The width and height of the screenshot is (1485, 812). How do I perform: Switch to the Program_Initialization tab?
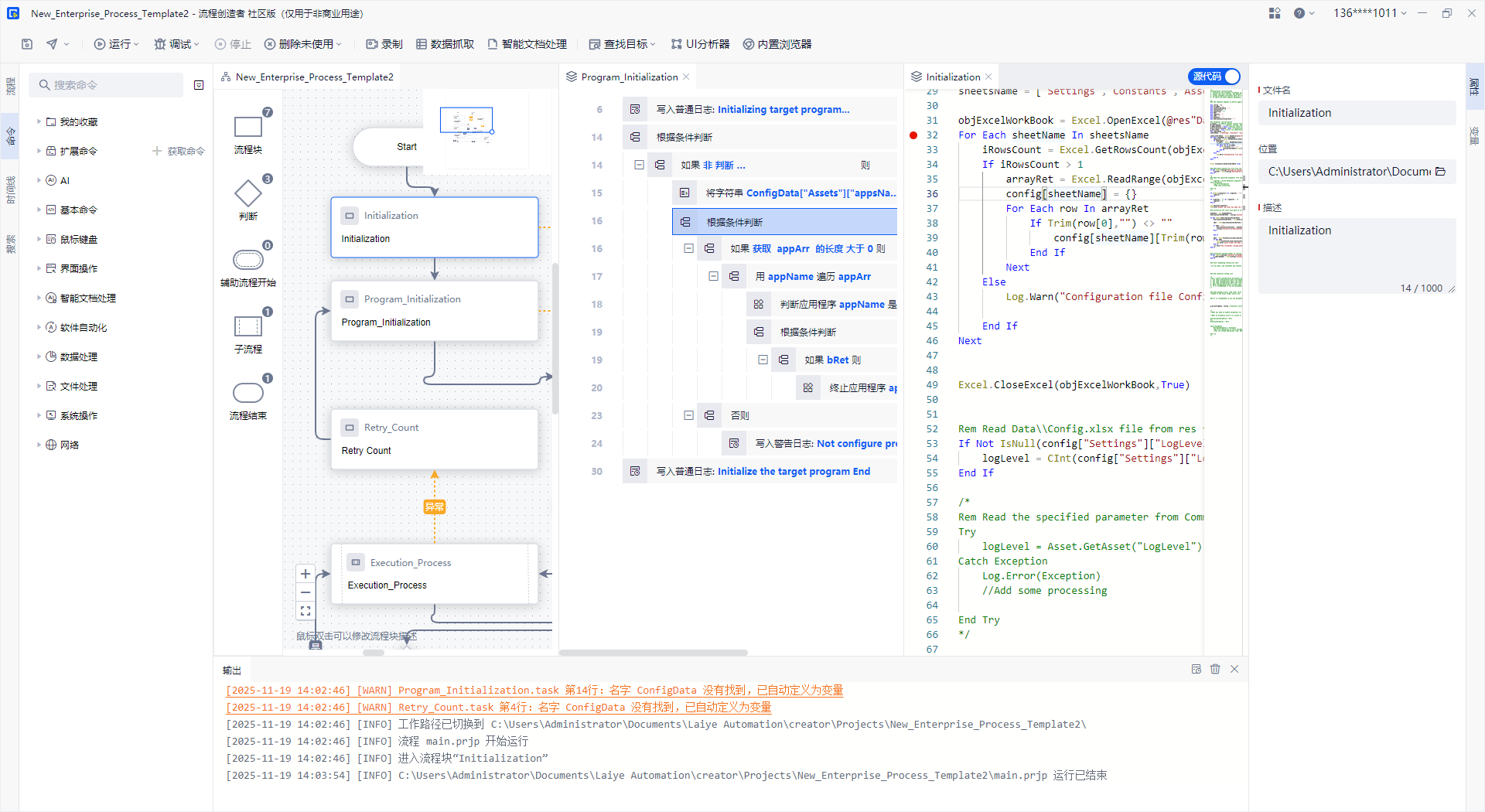click(628, 77)
